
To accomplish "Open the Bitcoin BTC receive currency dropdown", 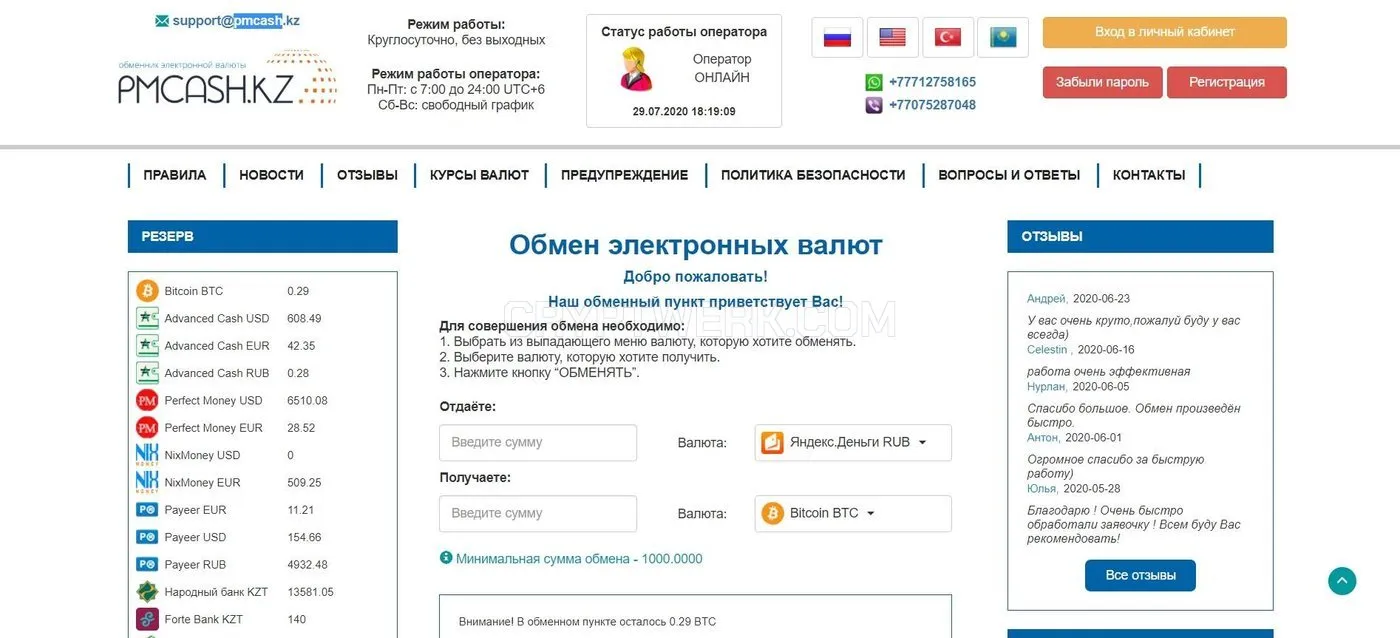I will click(853, 513).
